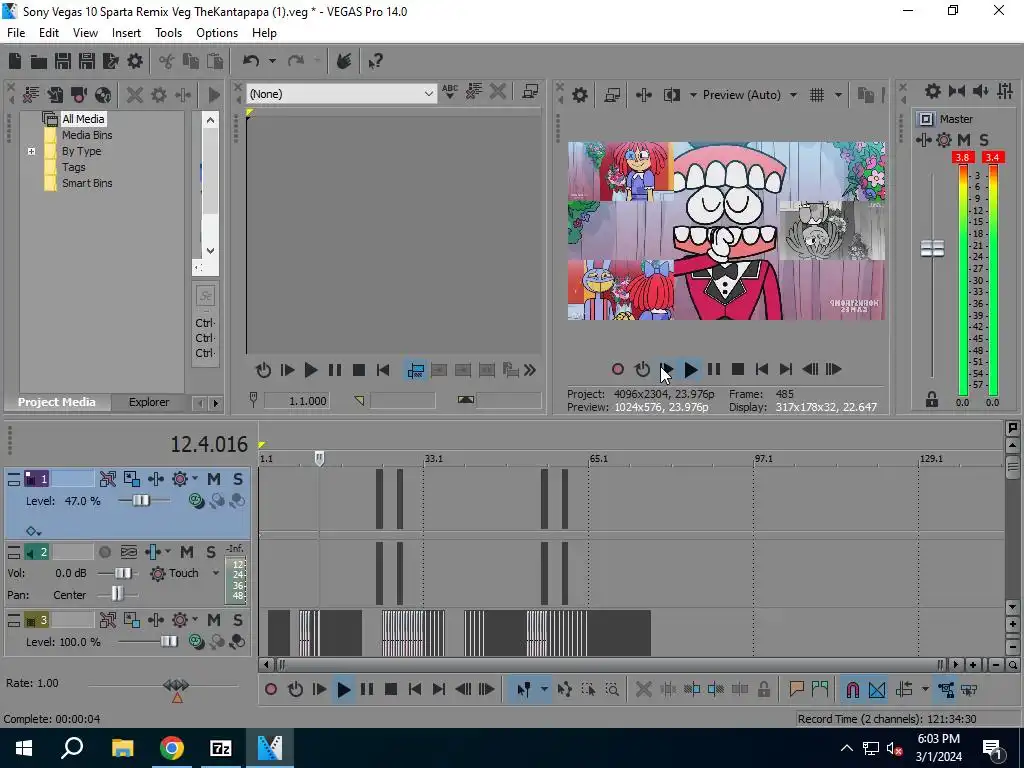Viewport: 1024px width, 768px height.
Task: Open the What's This help icon
Action: pos(375,61)
